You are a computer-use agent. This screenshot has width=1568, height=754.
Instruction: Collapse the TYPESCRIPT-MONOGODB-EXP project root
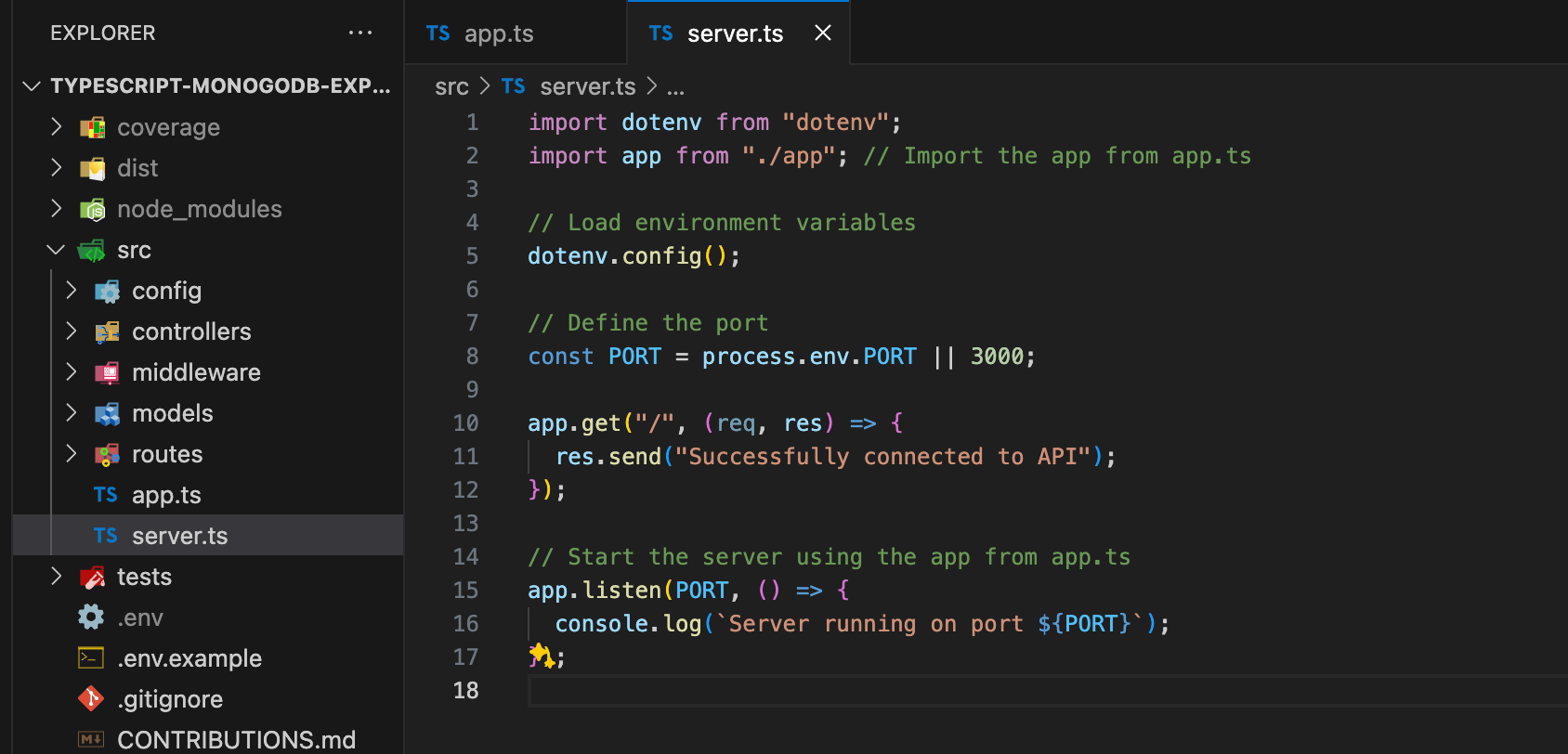pos(32,86)
